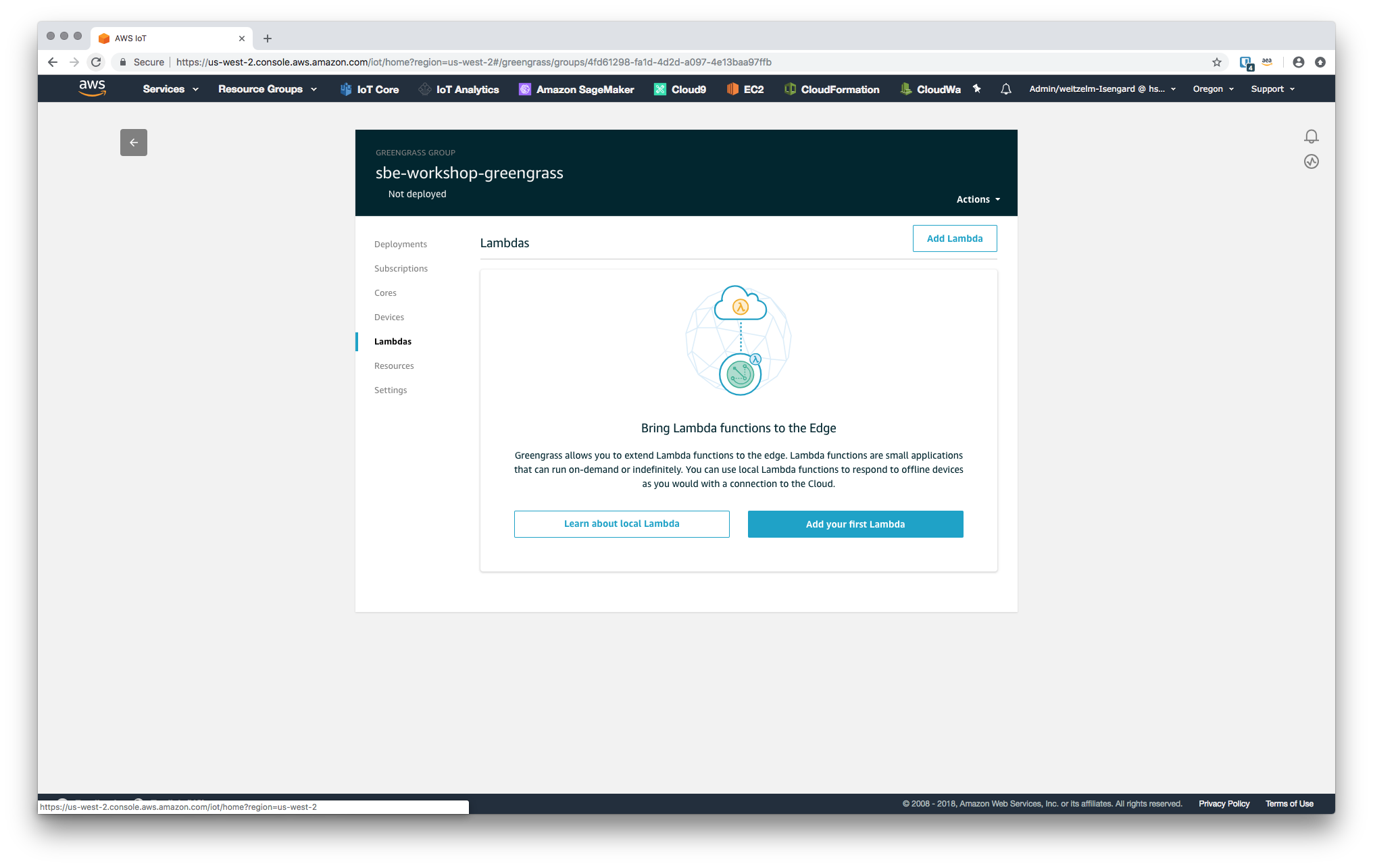
Task: Click the gray back arrow button
Action: click(x=134, y=143)
